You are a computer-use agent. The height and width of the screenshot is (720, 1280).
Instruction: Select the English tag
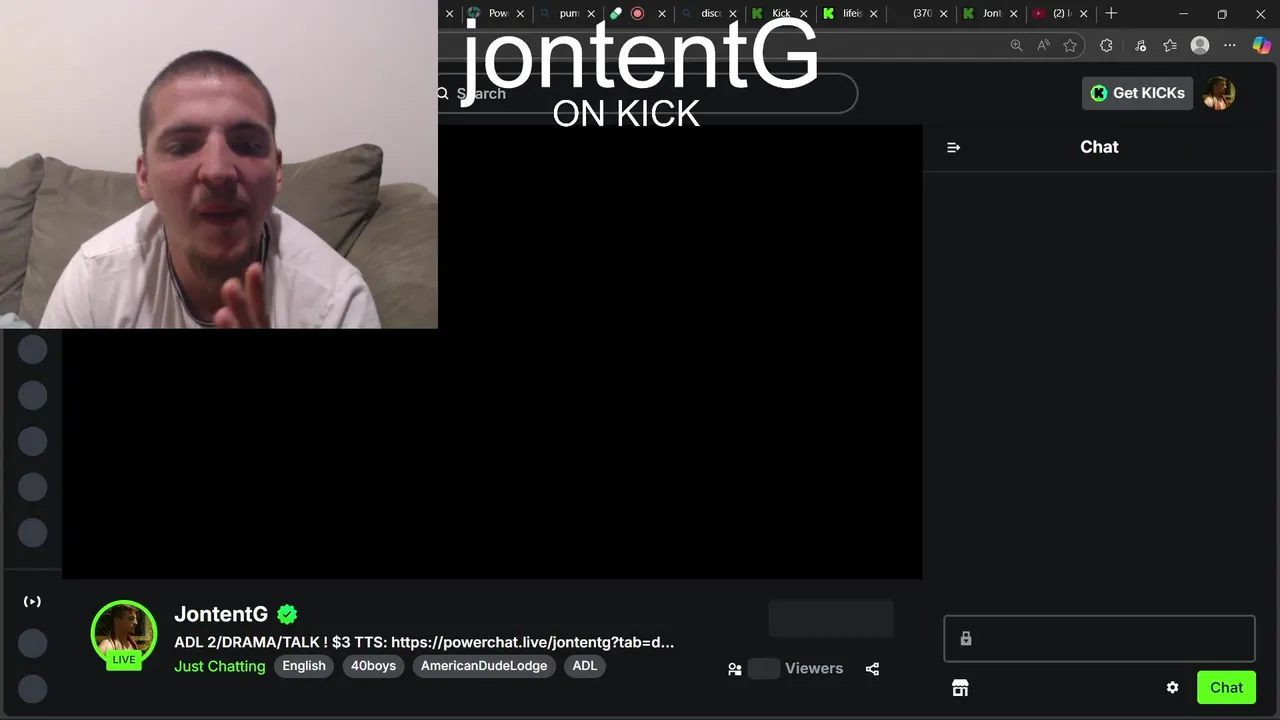click(304, 666)
